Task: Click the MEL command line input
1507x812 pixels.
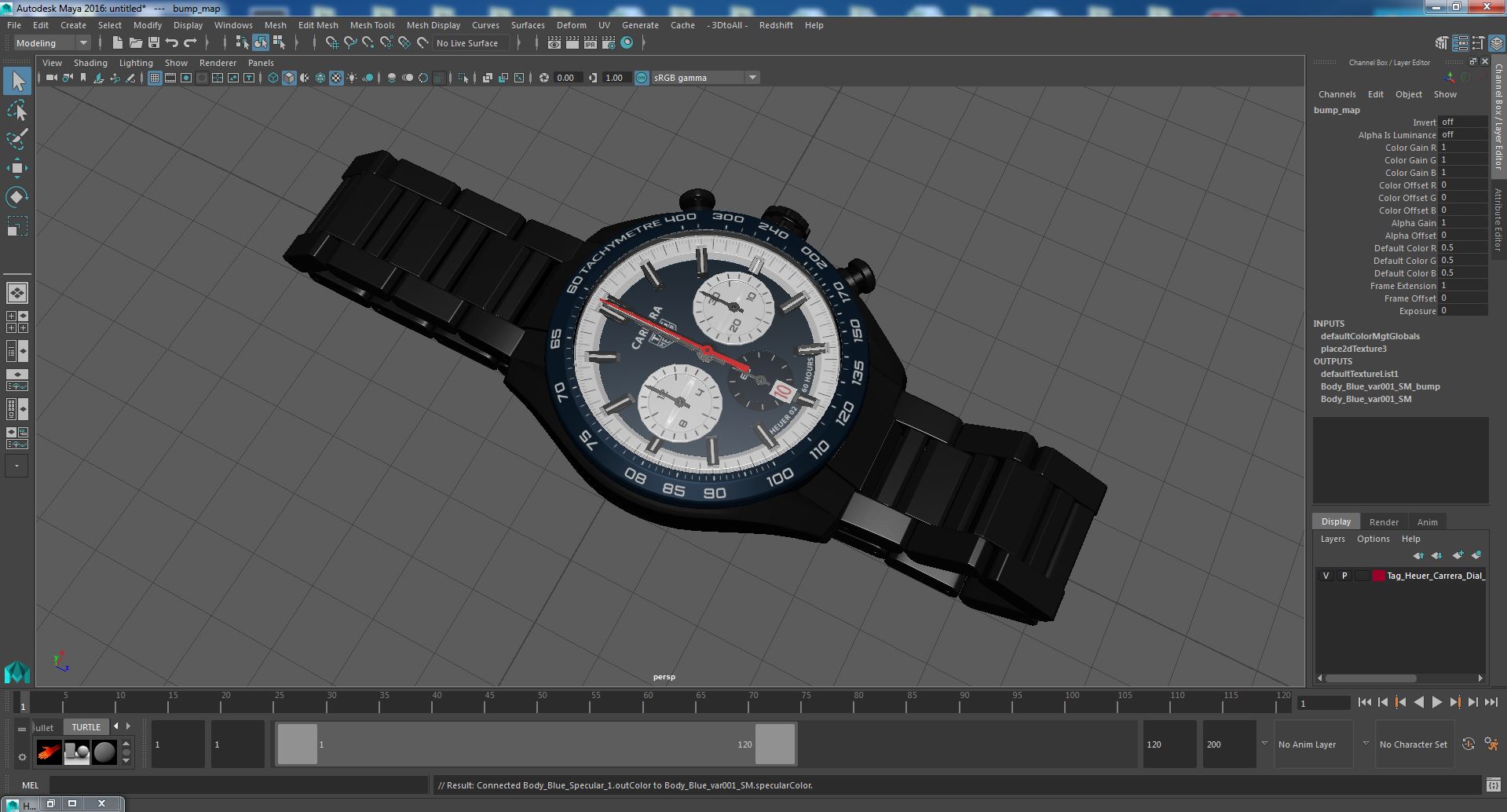Action: coord(238,785)
